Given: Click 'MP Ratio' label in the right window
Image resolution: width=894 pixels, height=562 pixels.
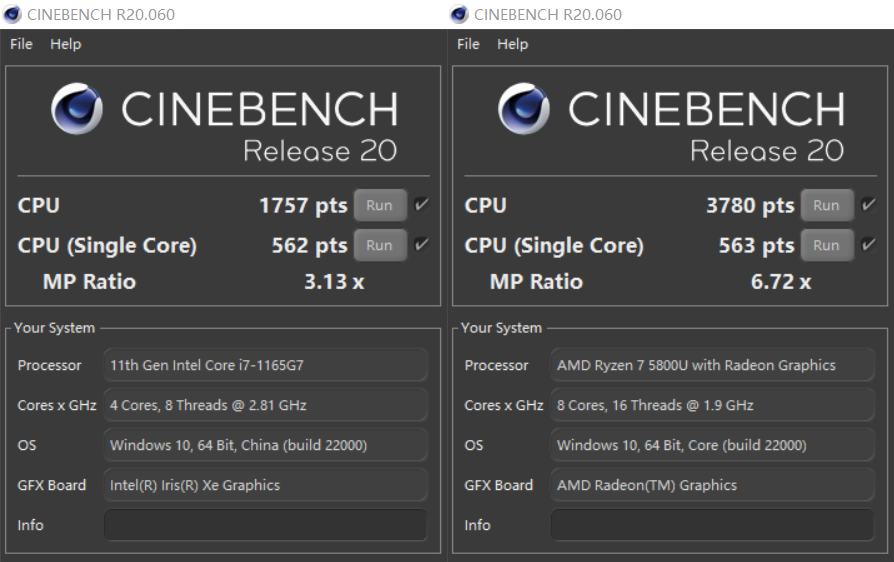Looking at the screenshot, I should tap(537, 282).
